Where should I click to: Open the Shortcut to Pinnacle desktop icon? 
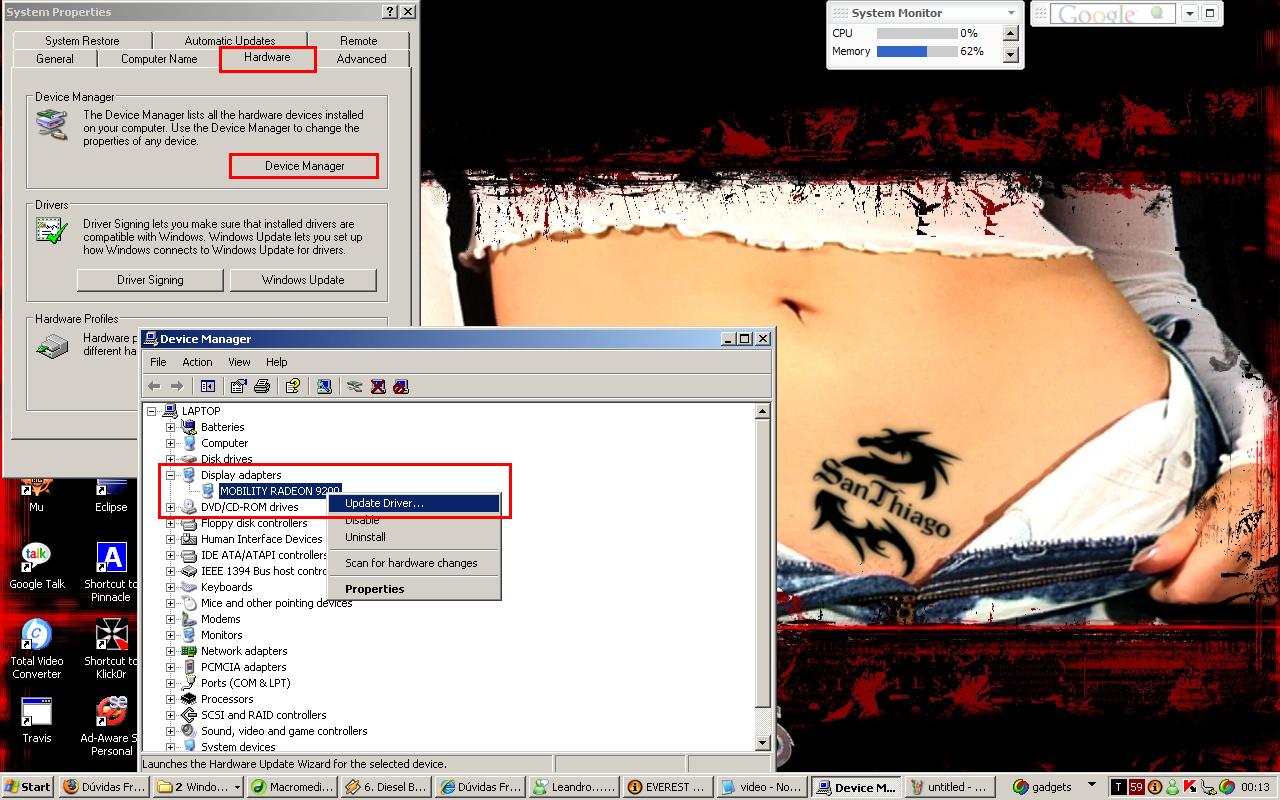pyautogui.click(x=111, y=572)
